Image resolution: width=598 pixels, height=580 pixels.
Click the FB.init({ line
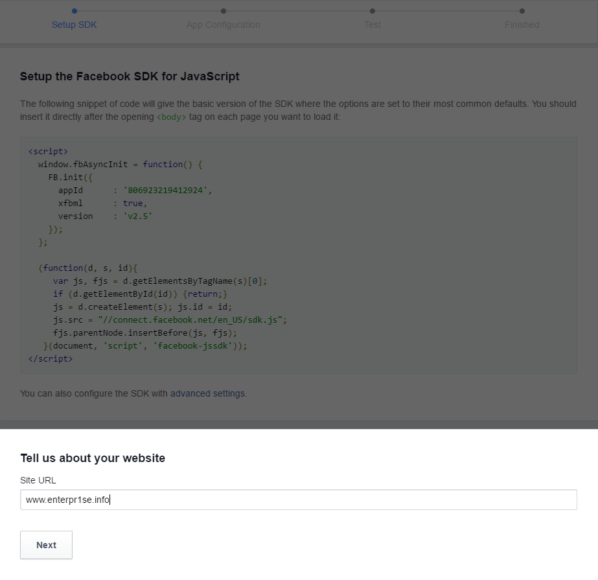tap(70, 177)
